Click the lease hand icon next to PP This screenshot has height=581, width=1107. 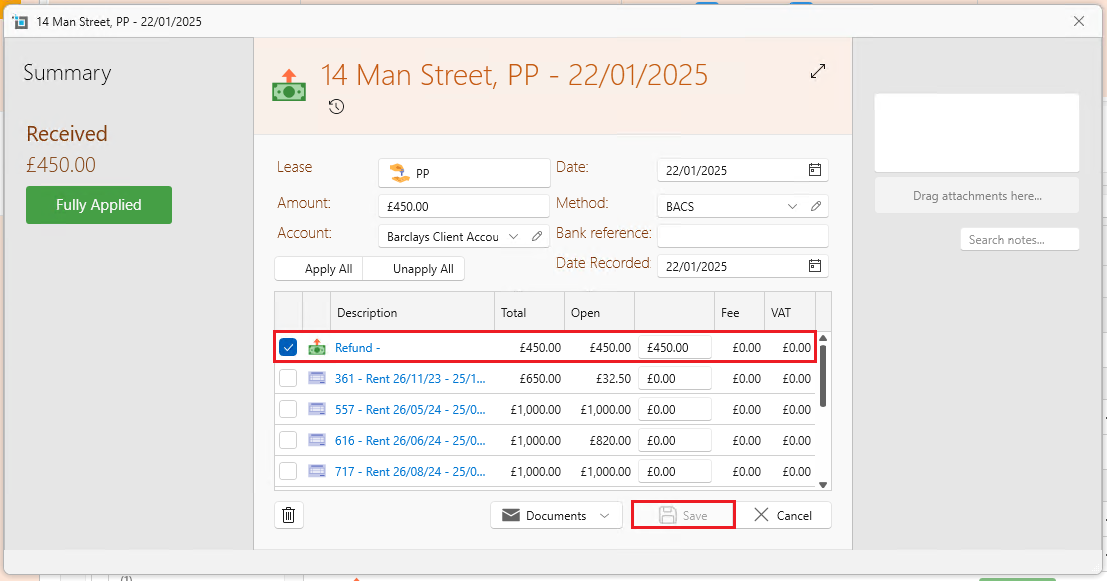(400, 173)
